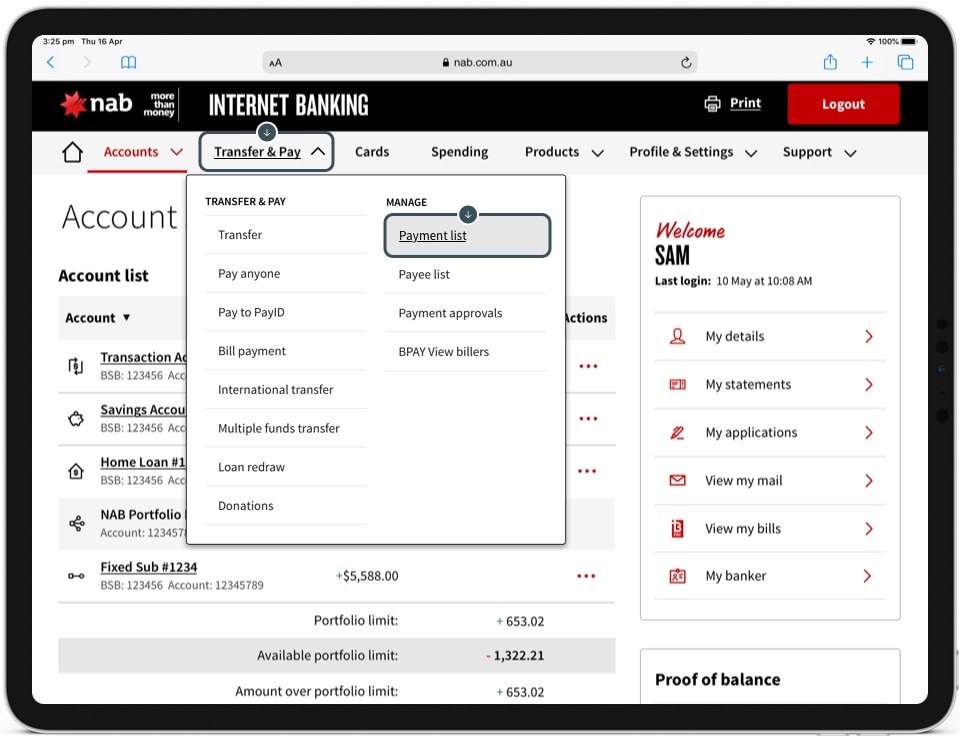Click the Proof of balance heading

pyautogui.click(x=717, y=679)
